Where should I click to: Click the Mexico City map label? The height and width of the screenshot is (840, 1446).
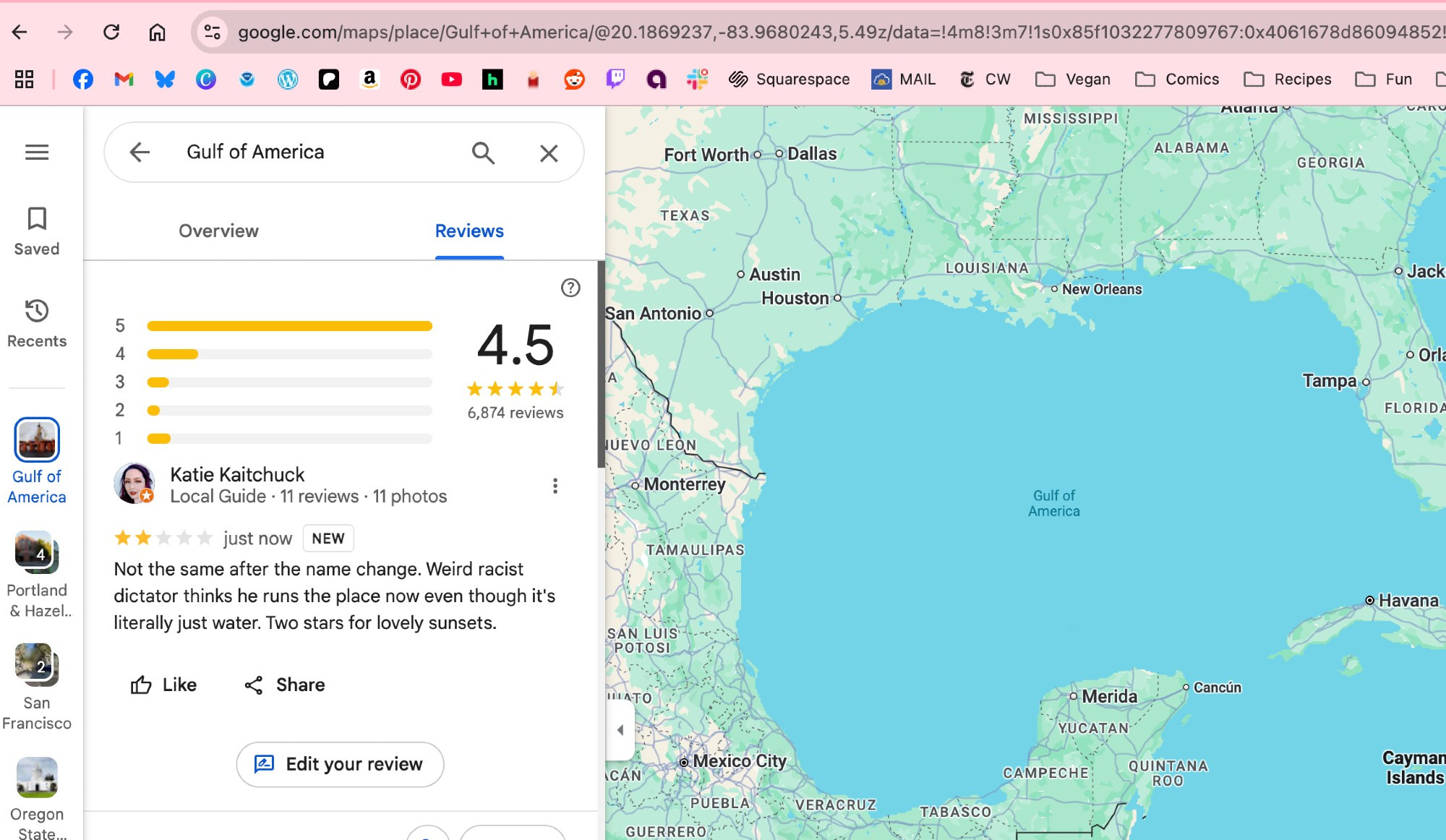coord(740,761)
